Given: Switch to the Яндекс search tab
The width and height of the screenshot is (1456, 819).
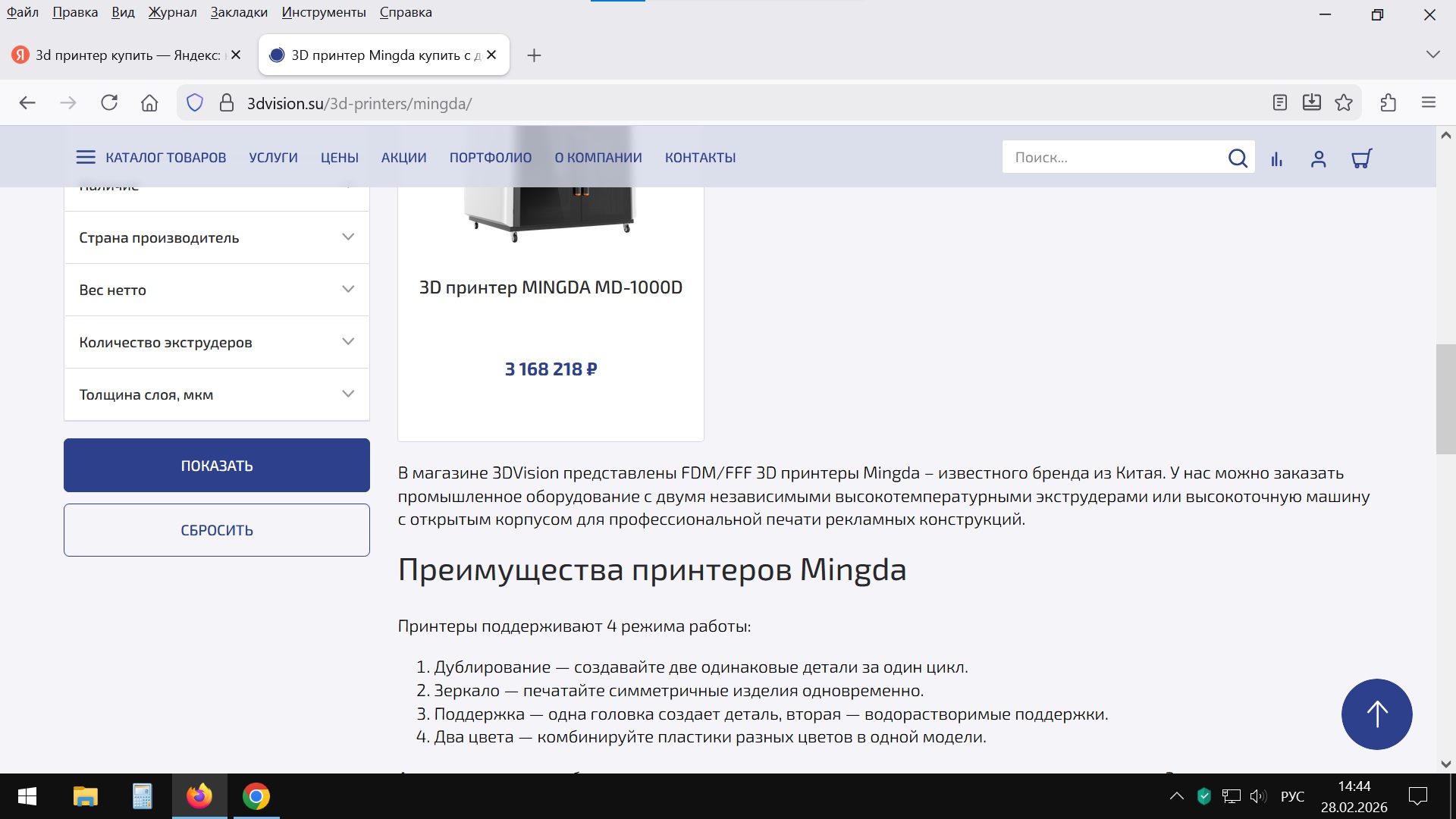Looking at the screenshot, I should 121,55.
